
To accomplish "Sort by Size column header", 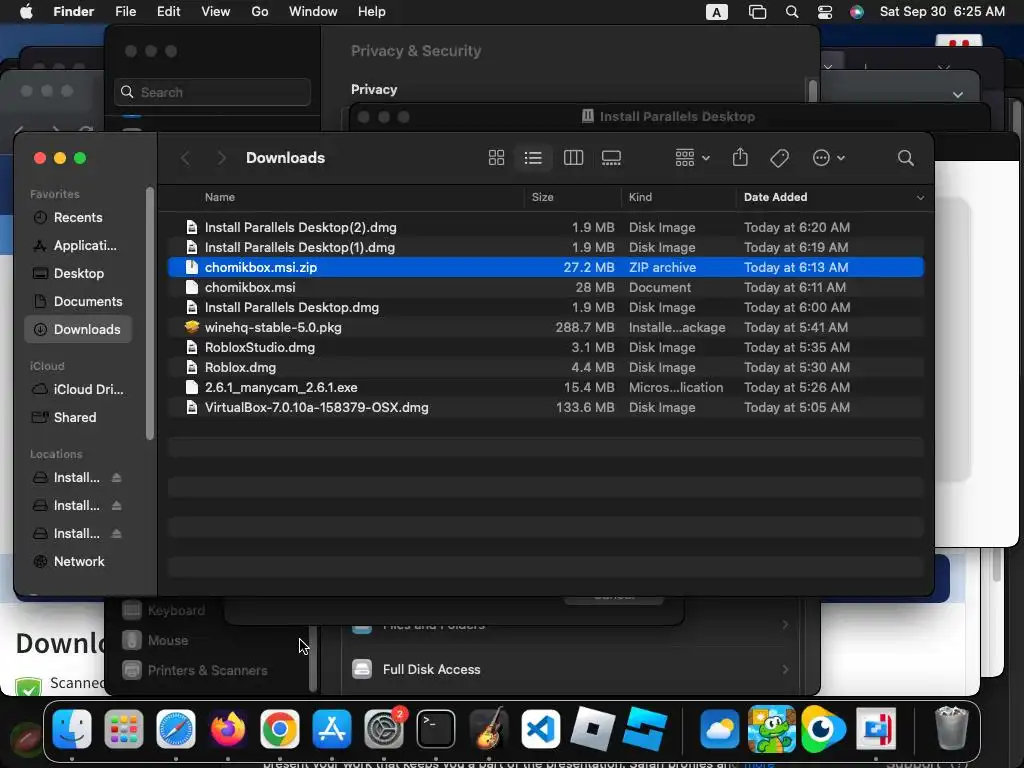I will pyautogui.click(x=542, y=197).
